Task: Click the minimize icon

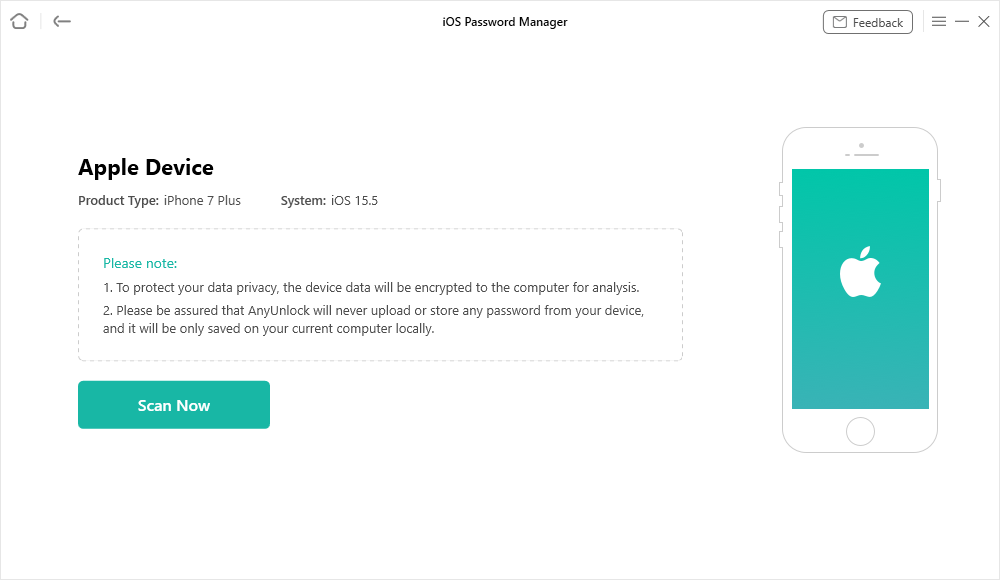Action: [961, 21]
